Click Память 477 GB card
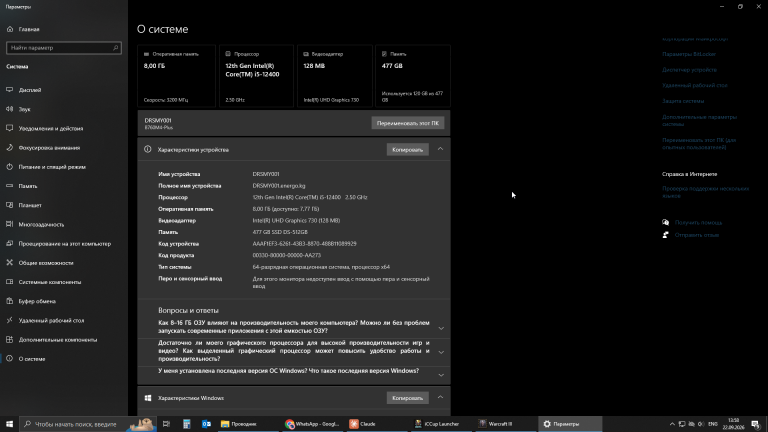Screen dimensions: 768x432 [413, 76]
